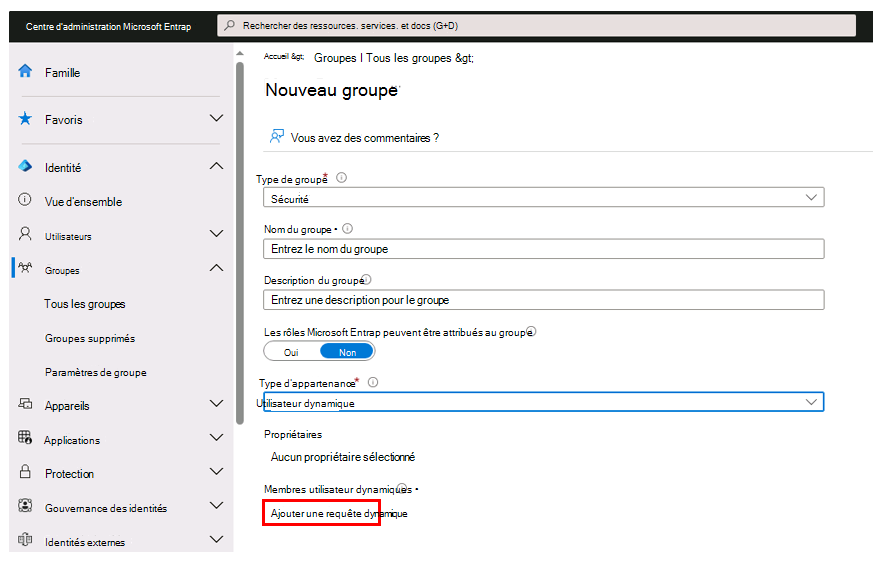Go to Famille in sidebar
Screen dimensions: 885x563
click(62, 73)
